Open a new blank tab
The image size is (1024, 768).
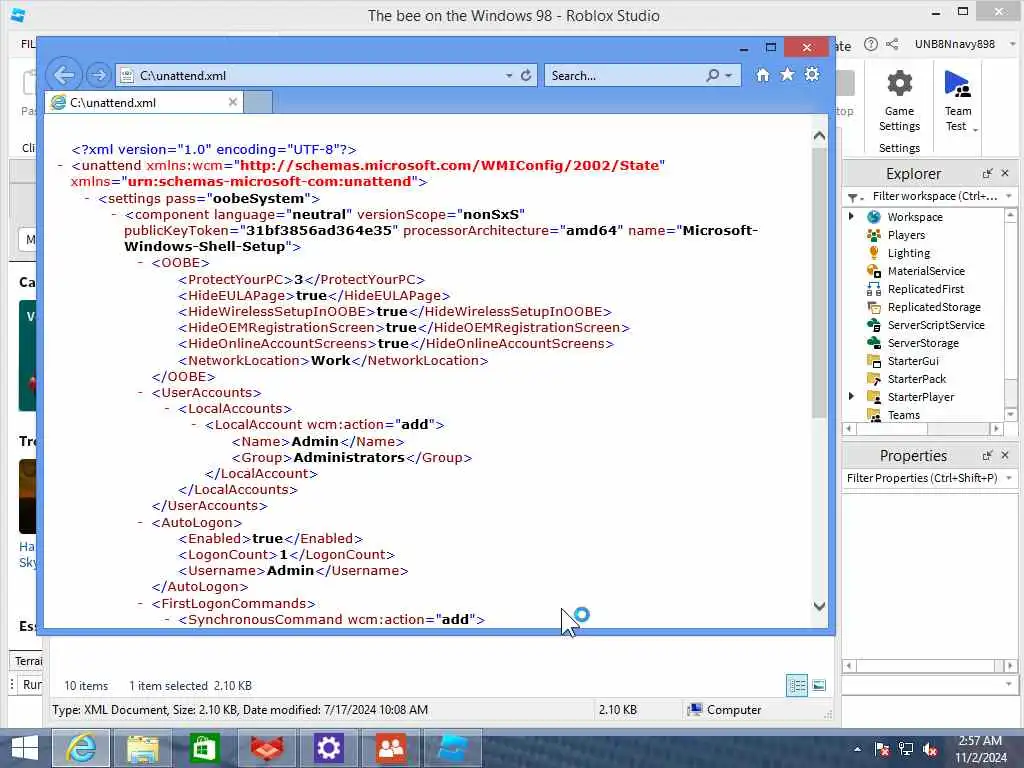(x=258, y=103)
